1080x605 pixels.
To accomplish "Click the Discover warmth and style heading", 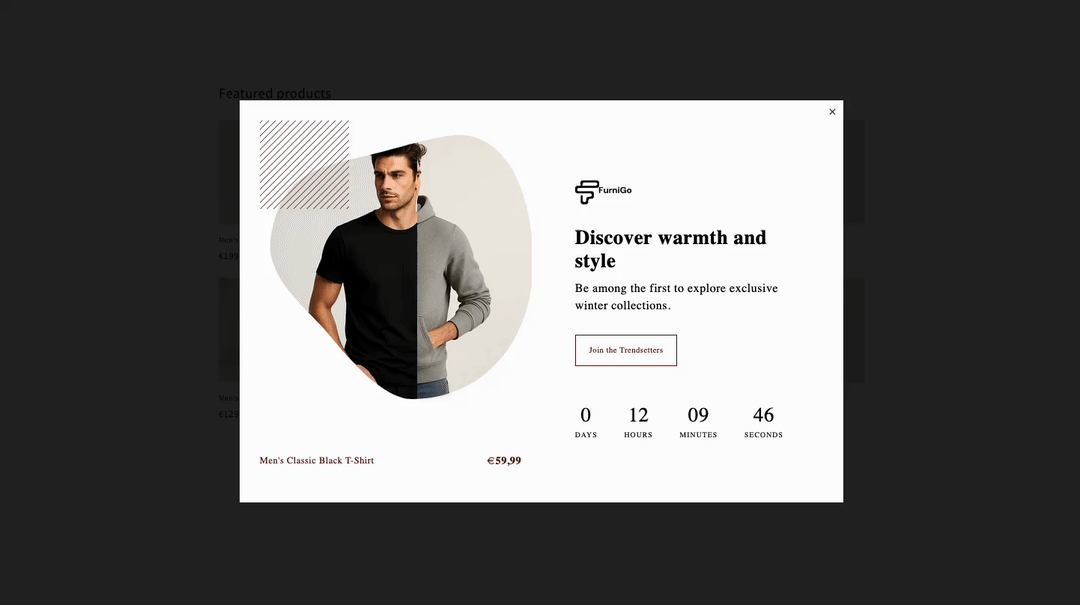I will pos(670,249).
